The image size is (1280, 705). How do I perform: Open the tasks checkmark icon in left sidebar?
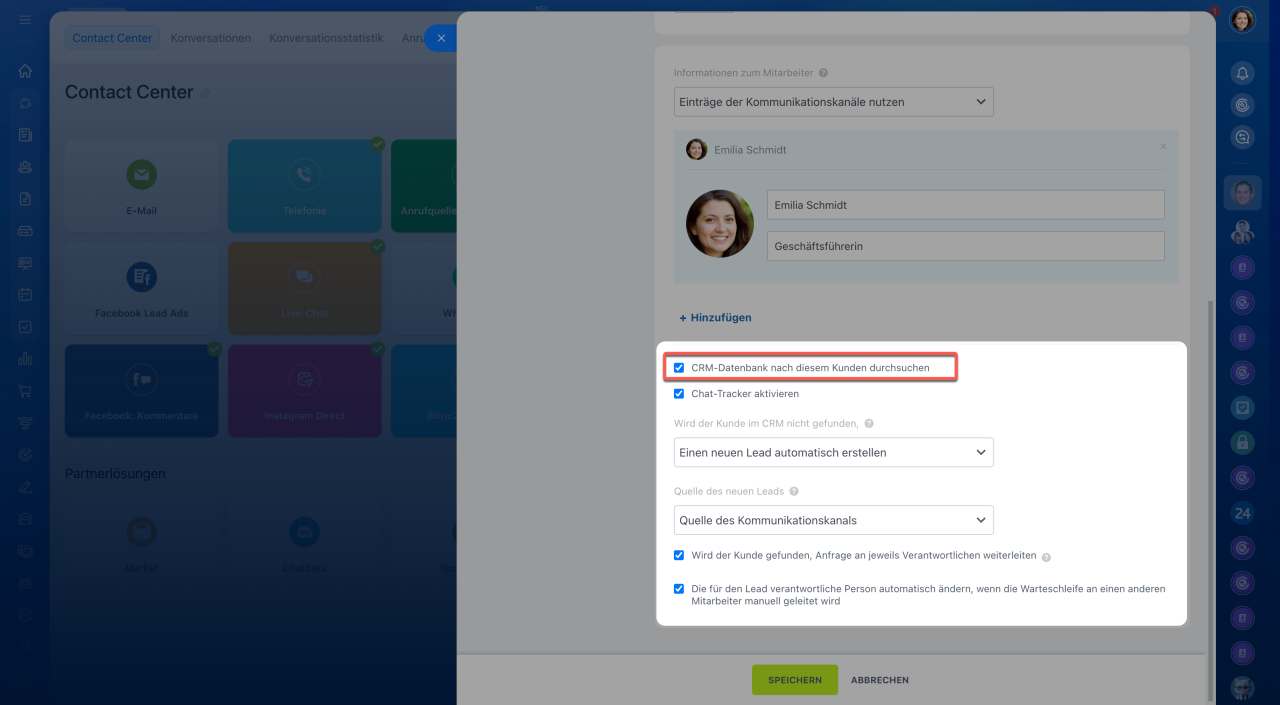coord(25,327)
